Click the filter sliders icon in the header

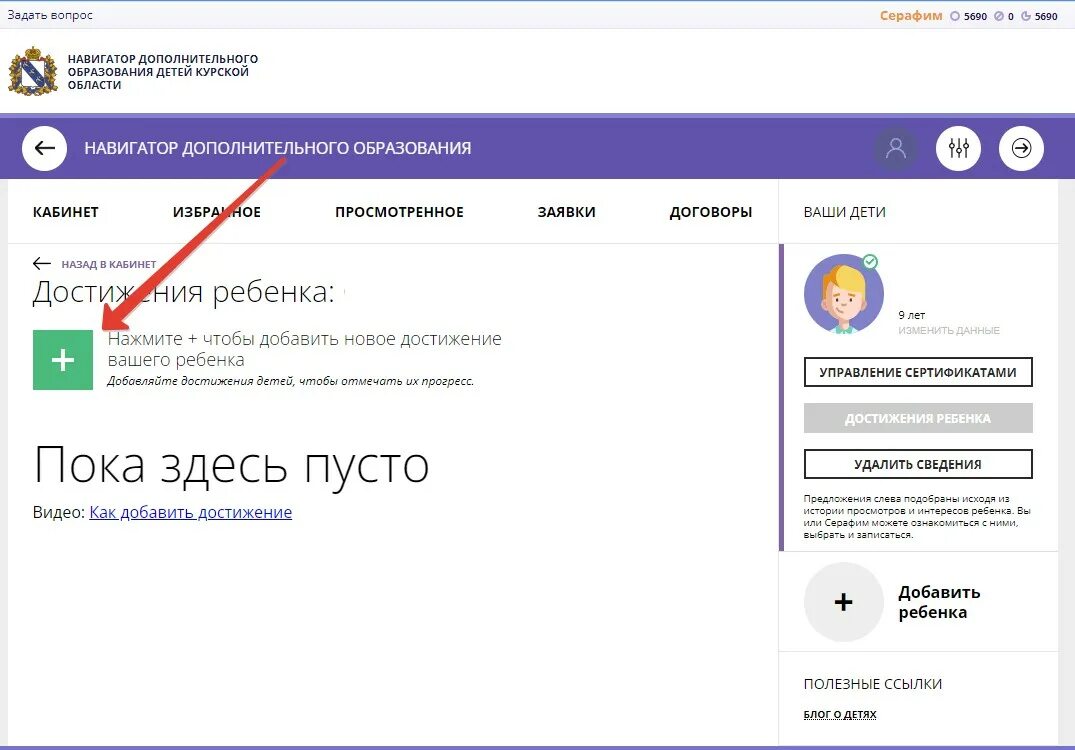(958, 148)
